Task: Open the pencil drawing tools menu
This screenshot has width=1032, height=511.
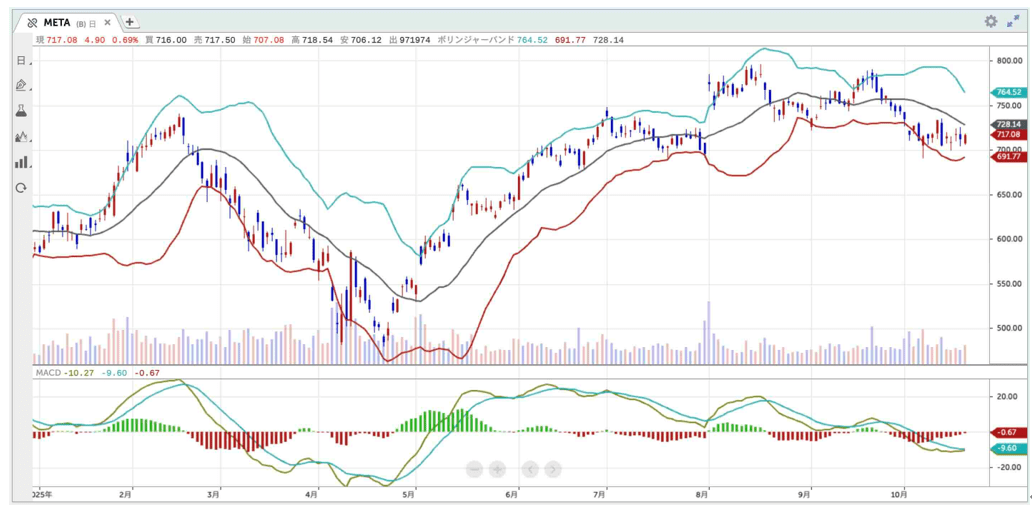Action: click(x=21, y=86)
